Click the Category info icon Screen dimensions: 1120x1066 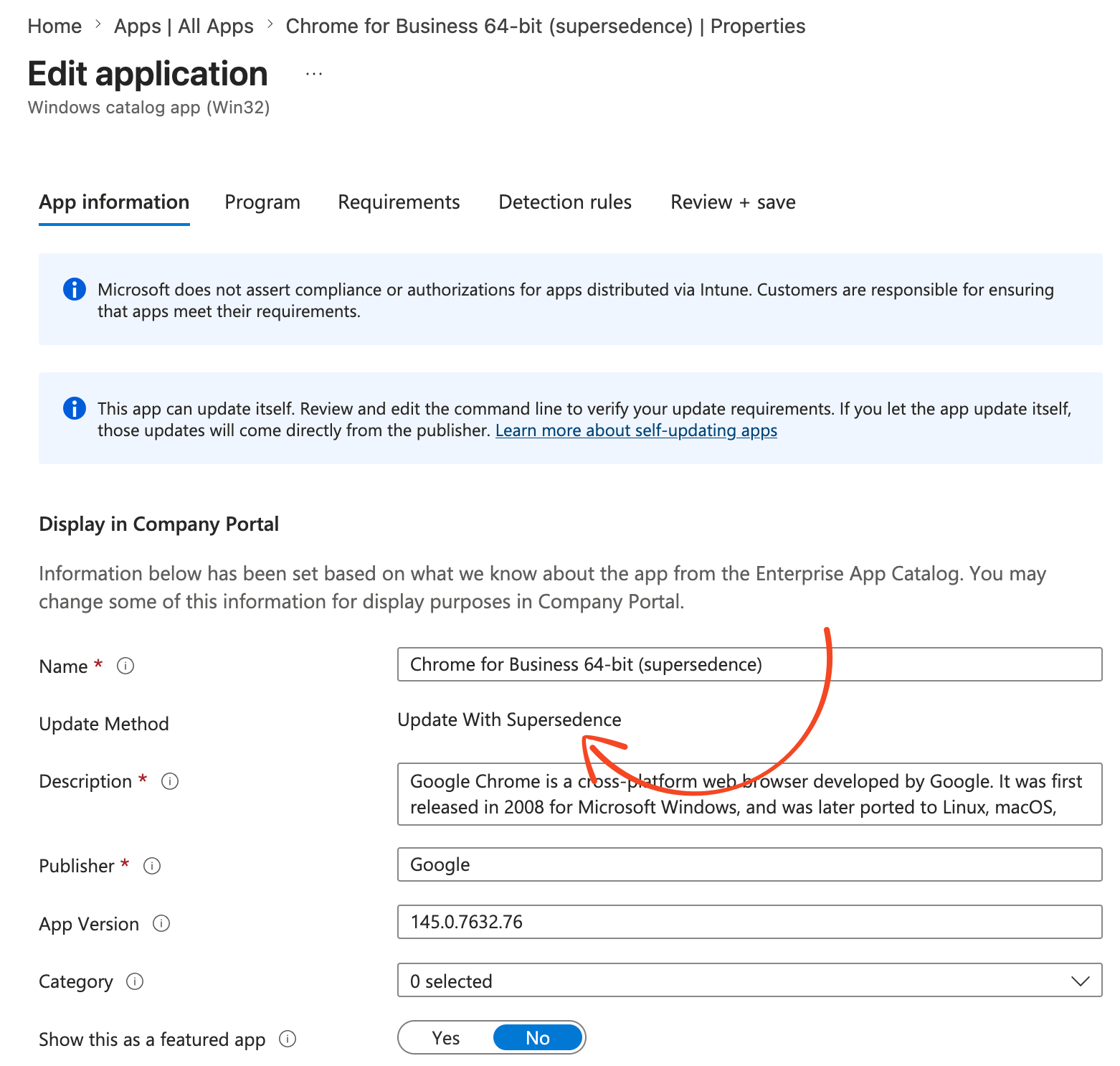[135, 981]
